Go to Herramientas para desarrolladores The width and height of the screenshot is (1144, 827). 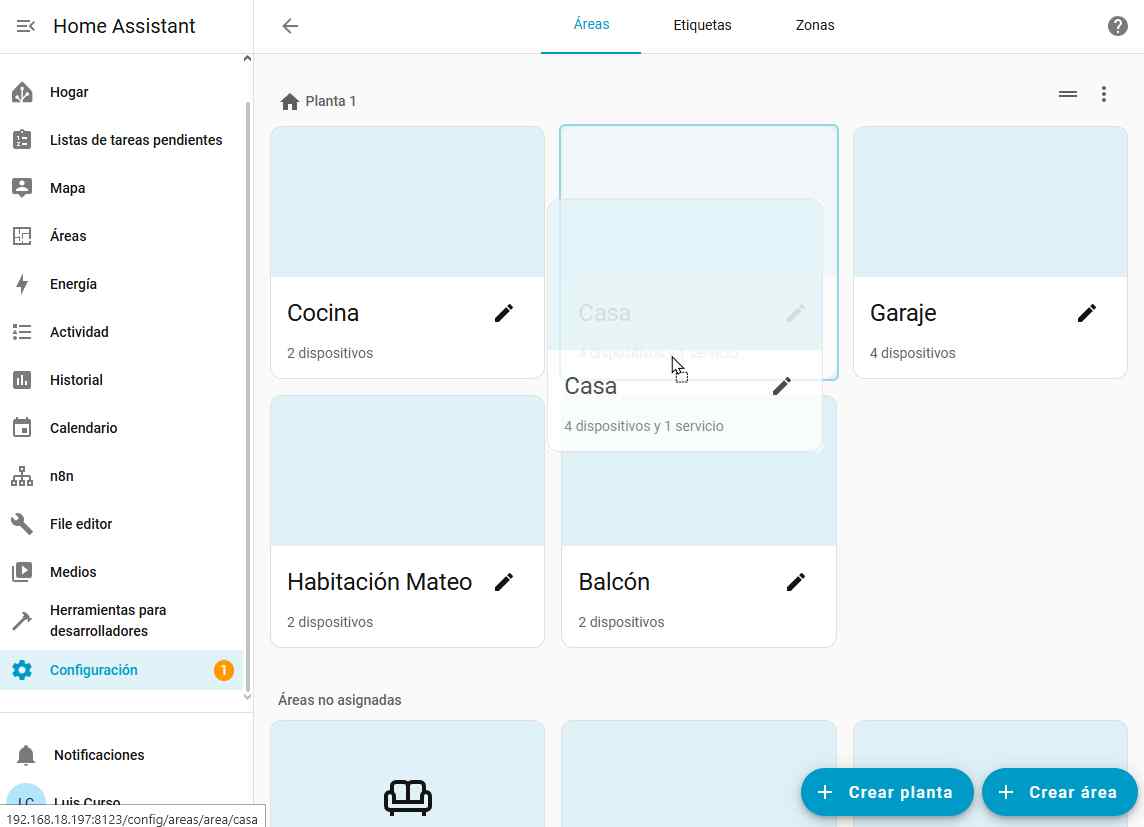click(108, 620)
